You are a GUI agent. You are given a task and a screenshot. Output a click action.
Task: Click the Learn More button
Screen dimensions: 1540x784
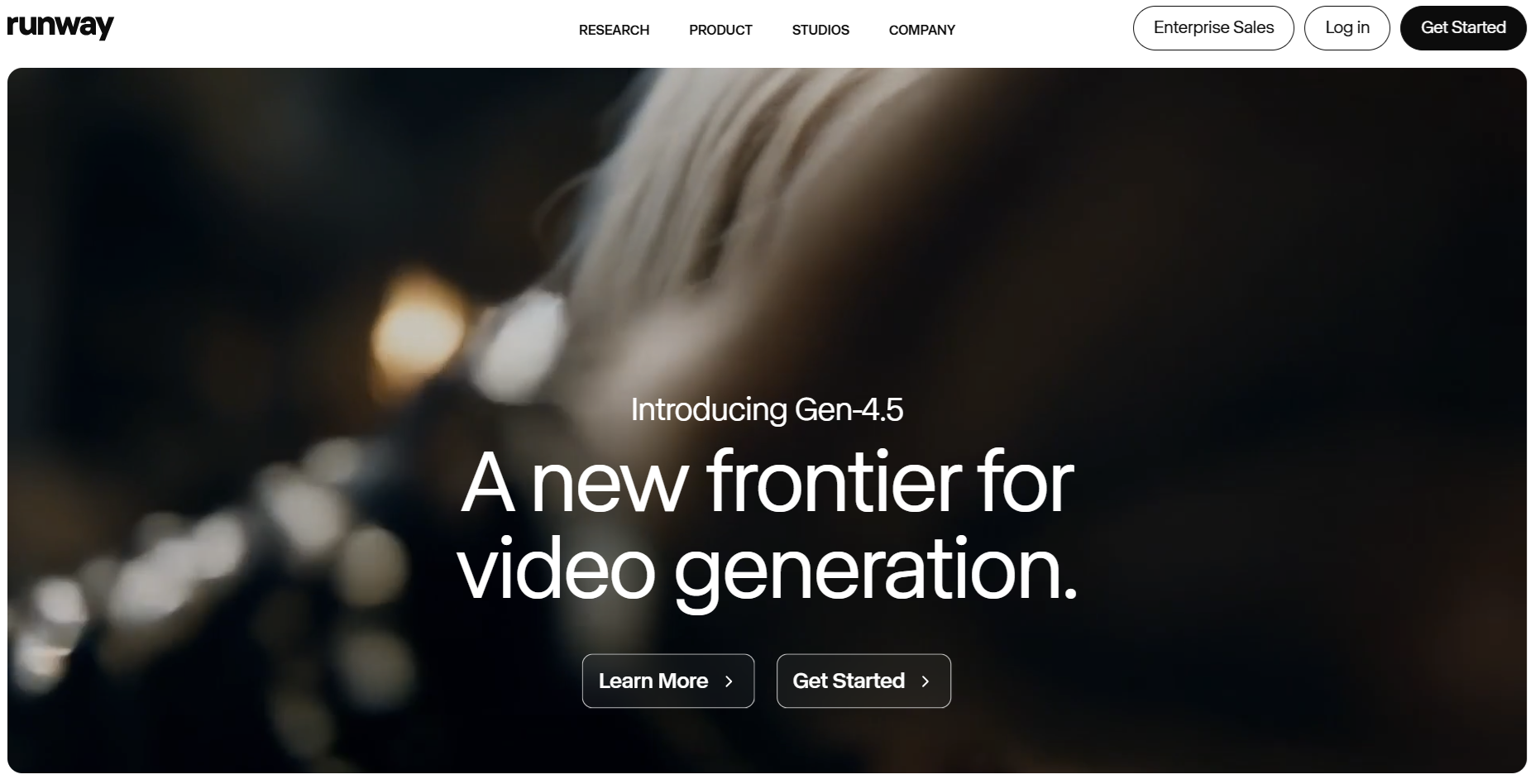tap(668, 681)
